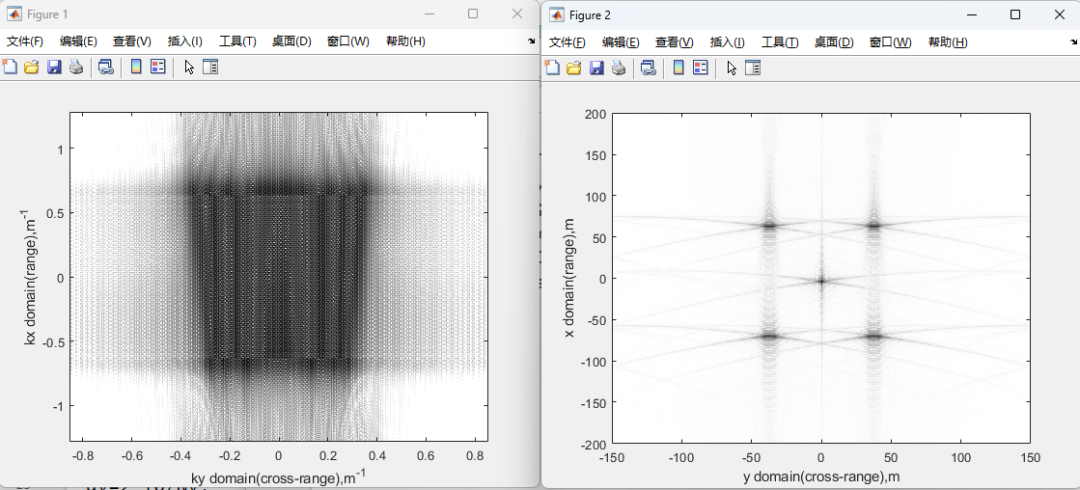Screen dimensions: 1080x490
Task: Close the Figure 2 window
Action: point(1059,14)
